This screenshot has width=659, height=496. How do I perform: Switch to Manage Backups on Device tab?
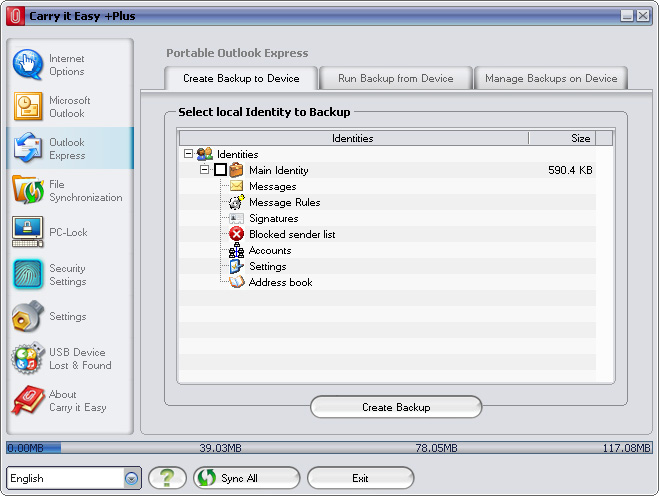[x=551, y=78]
